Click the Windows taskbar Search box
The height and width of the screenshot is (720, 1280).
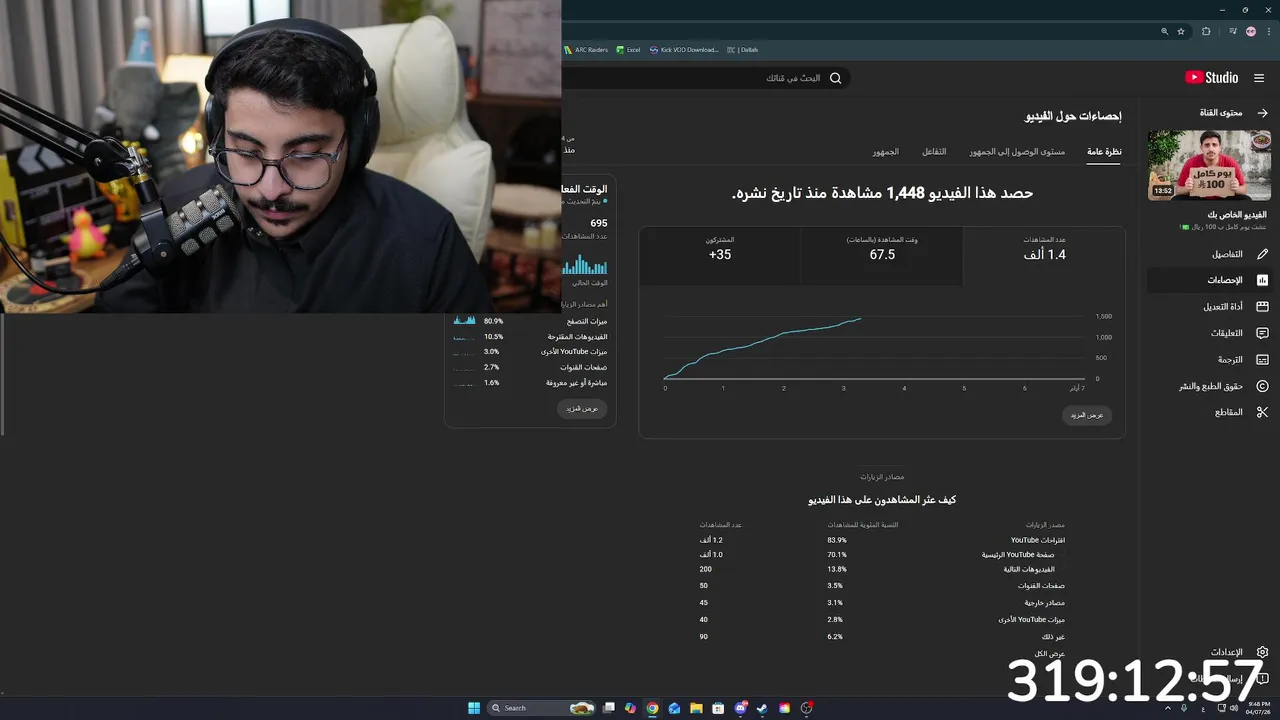tap(540, 708)
